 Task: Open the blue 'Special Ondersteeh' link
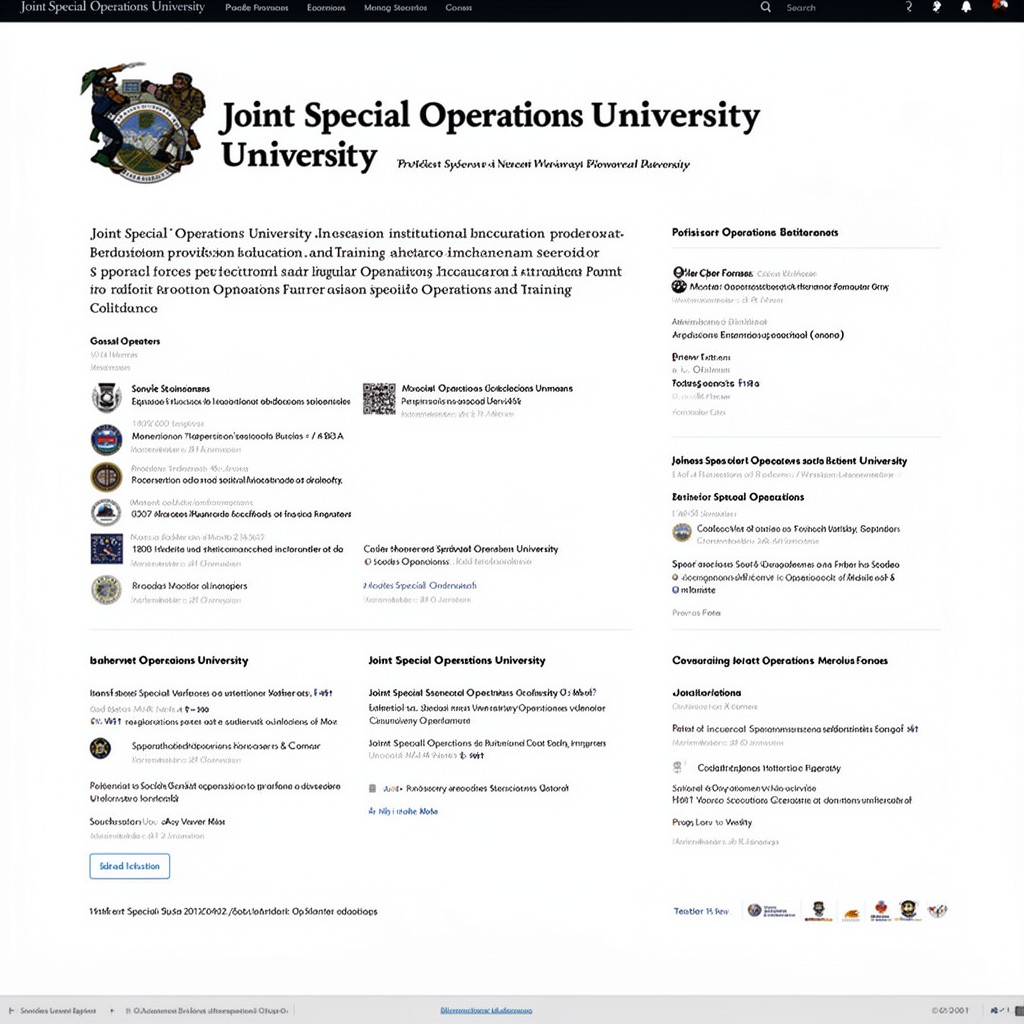coord(420,585)
